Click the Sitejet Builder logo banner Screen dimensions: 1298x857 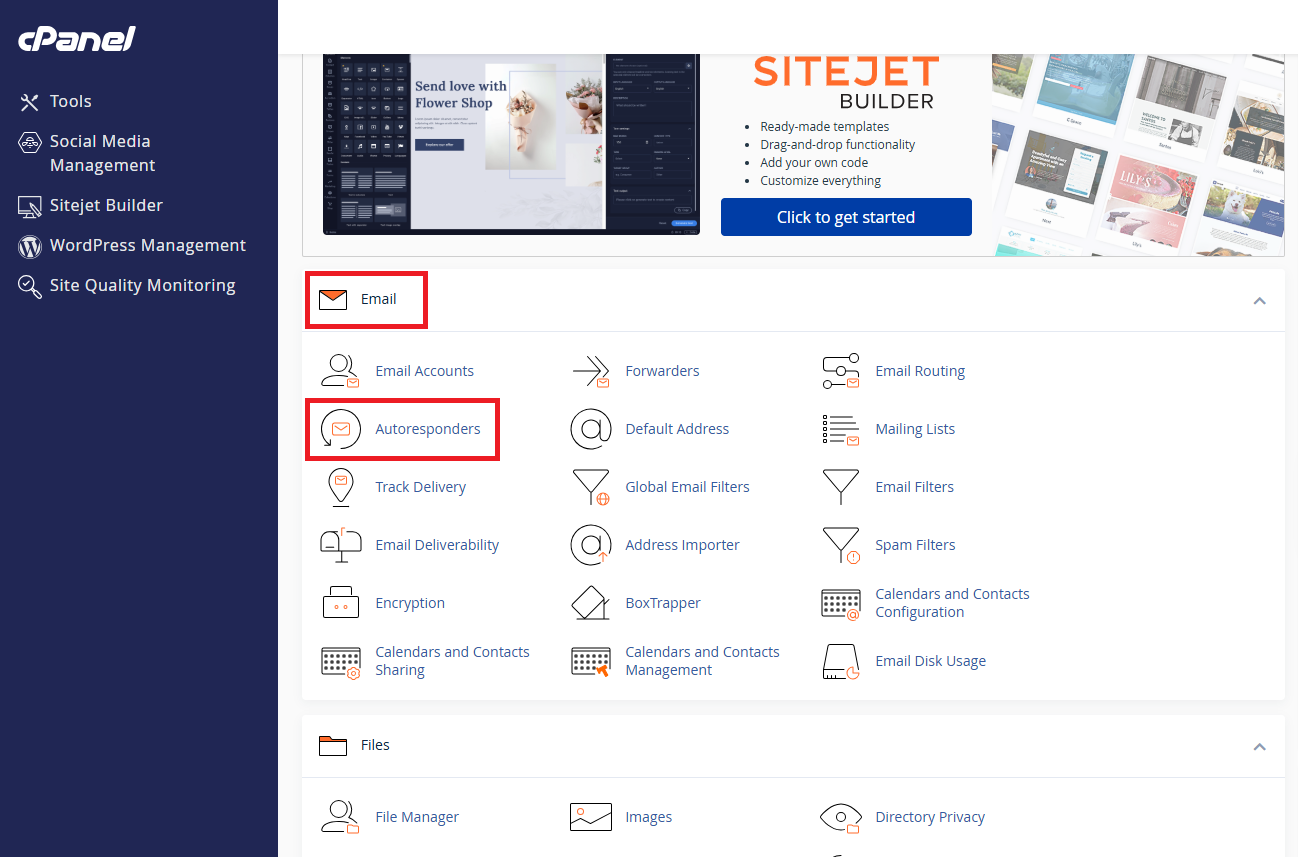[x=846, y=84]
